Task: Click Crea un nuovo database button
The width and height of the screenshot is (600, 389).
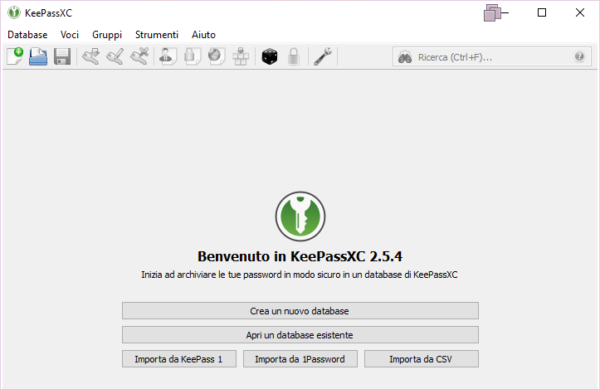Action: tap(300, 311)
